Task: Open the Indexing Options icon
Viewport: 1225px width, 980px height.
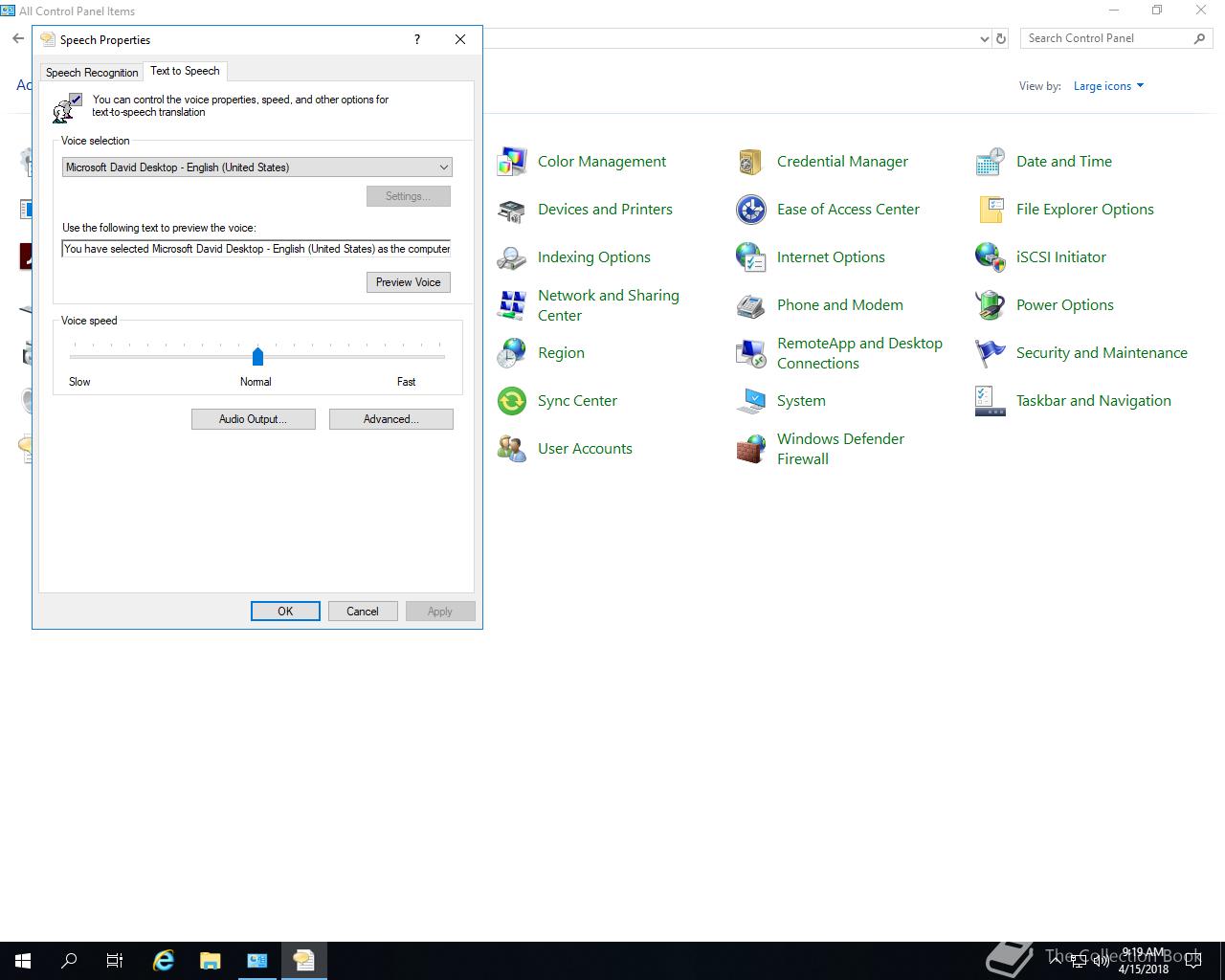Action: (512, 257)
